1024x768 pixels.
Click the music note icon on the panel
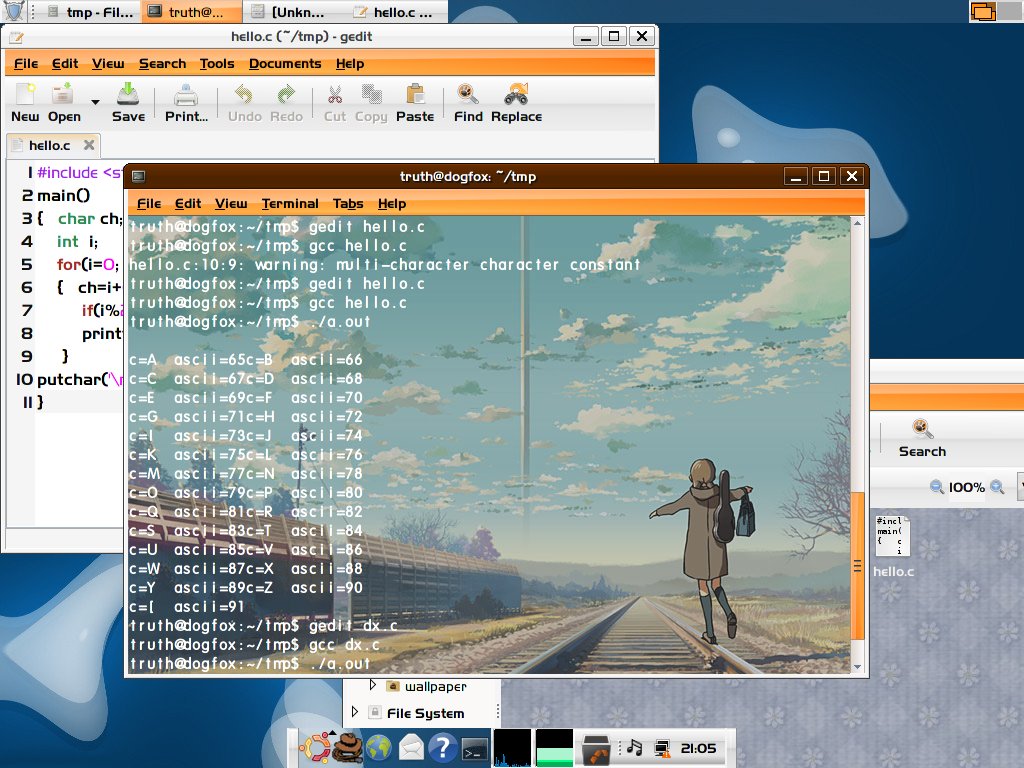point(635,748)
